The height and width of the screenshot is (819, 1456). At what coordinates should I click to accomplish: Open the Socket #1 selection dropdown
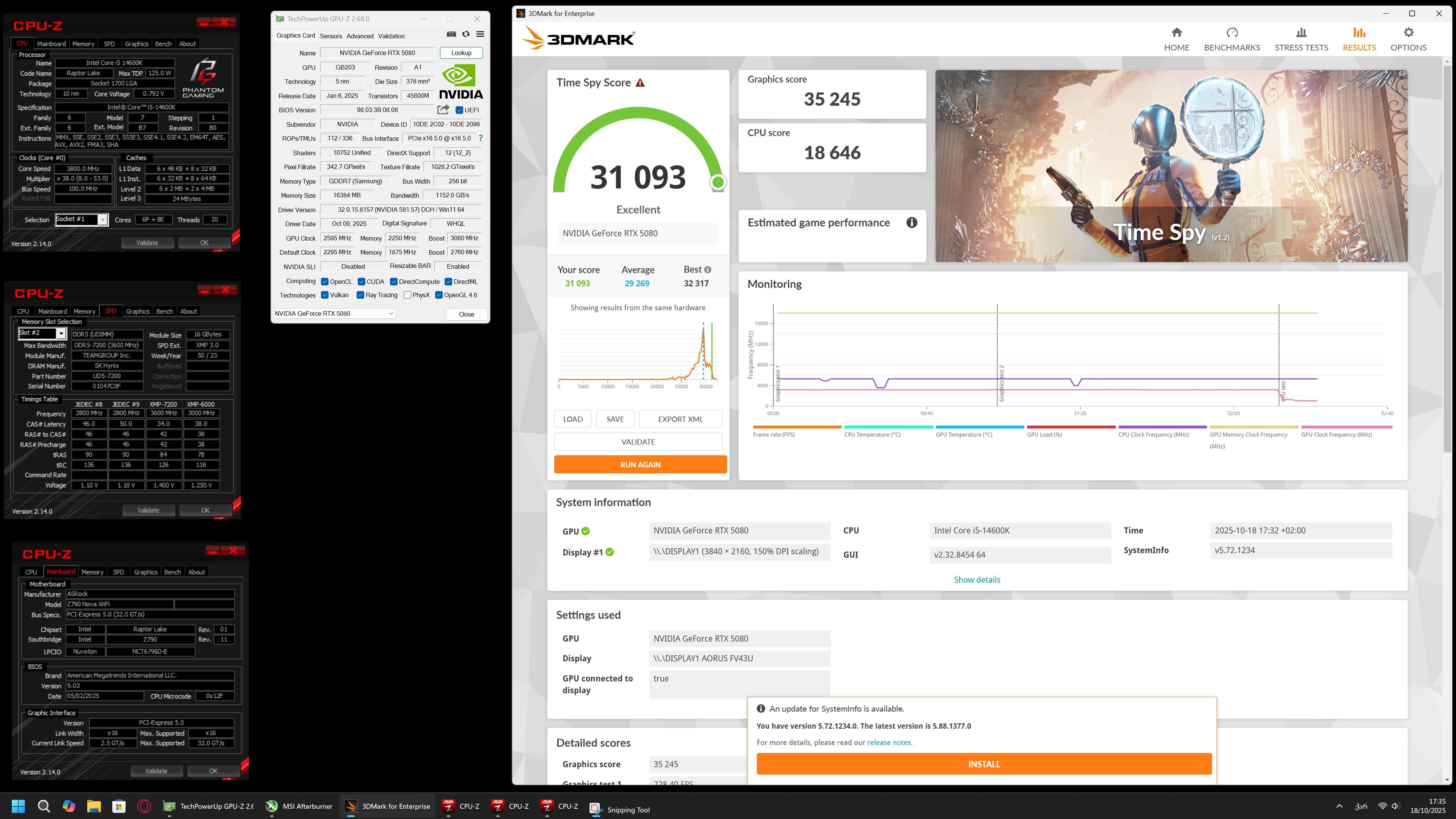coord(102,220)
